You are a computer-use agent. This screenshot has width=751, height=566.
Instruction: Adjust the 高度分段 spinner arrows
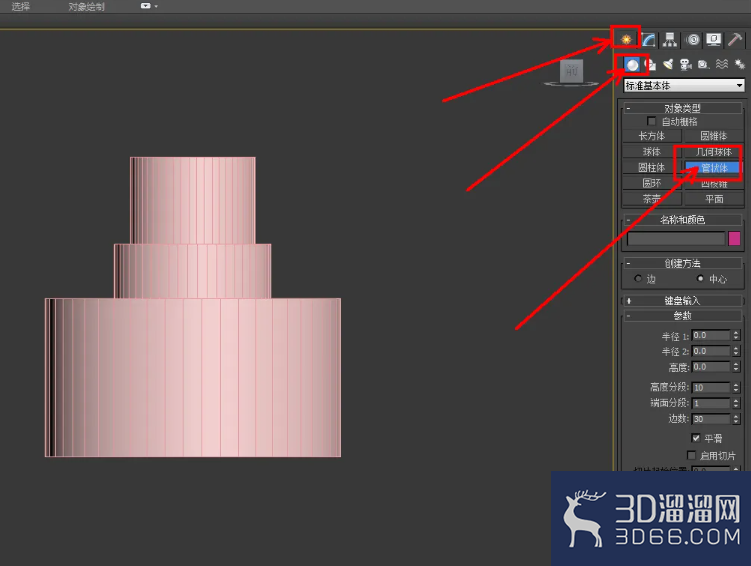click(x=736, y=387)
